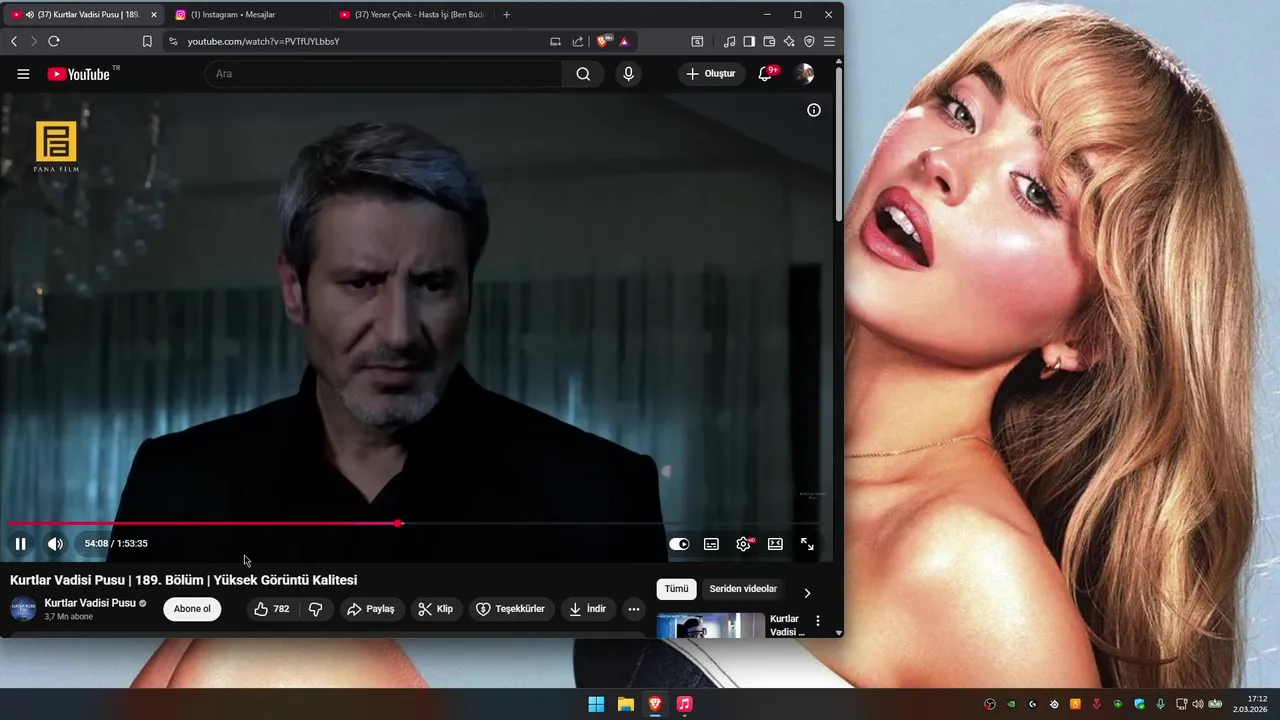Open options for the Kurtlar Vadisi suggested video
This screenshot has width=1280, height=720.
[x=818, y=621]
